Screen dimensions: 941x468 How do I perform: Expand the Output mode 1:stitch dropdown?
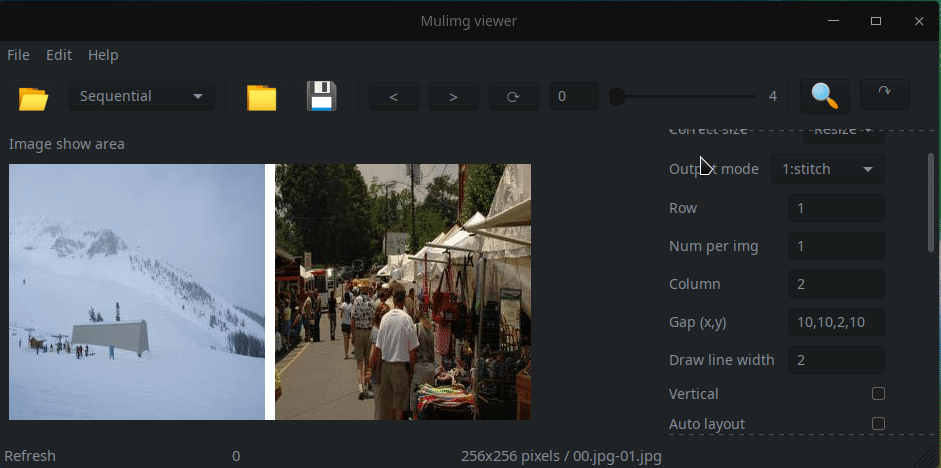tap(828, 169)
